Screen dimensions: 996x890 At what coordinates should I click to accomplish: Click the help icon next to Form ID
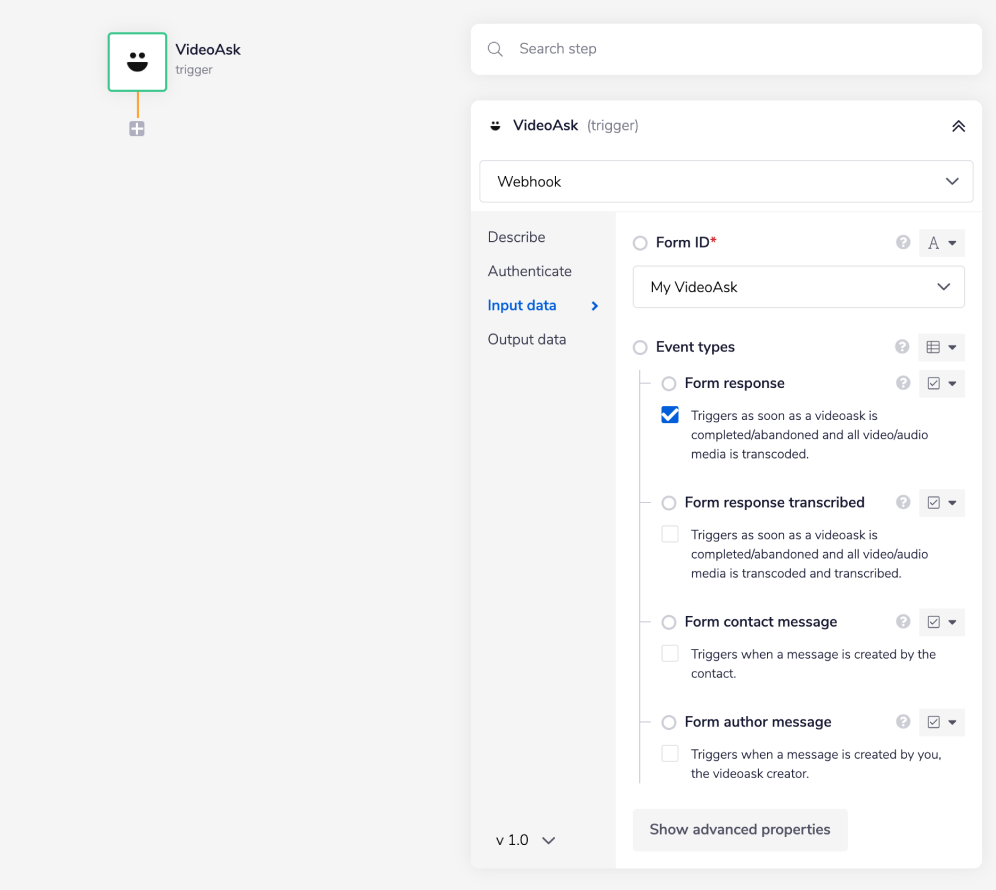pyautogui.click(x=903, y=242)
